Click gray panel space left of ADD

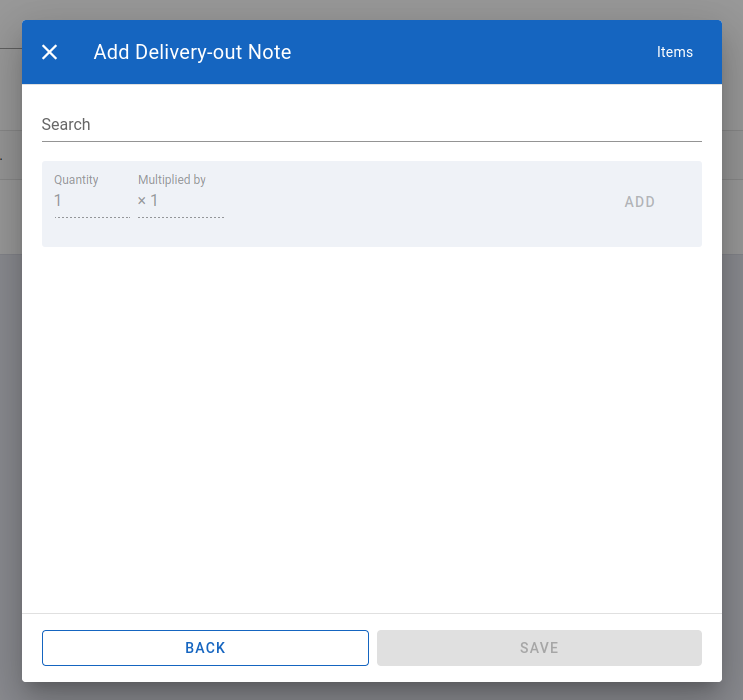click(x=420, y=204)
